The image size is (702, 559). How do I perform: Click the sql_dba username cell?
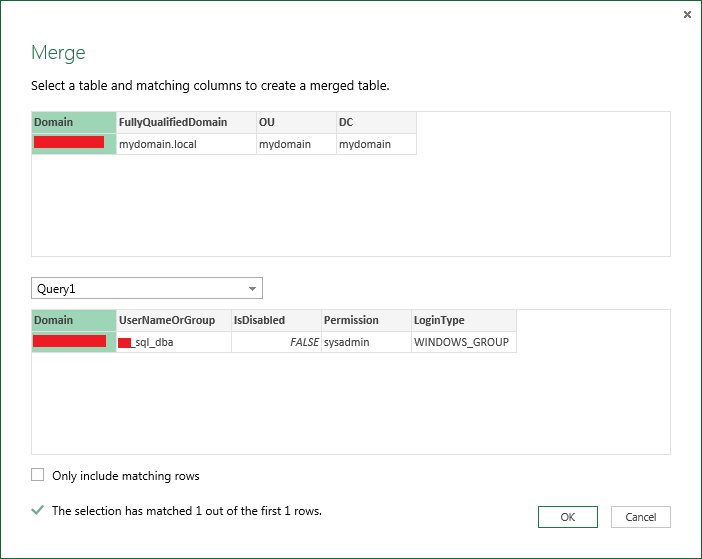(174, 342)
